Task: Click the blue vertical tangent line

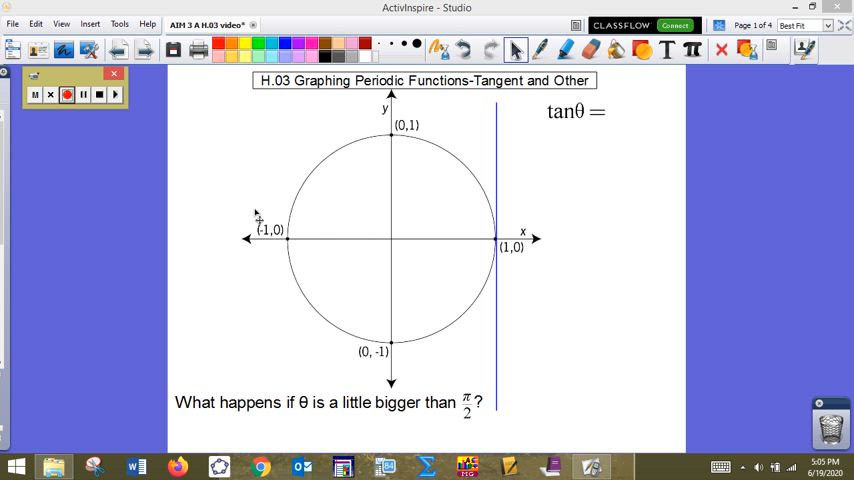Action: point(496,256)
